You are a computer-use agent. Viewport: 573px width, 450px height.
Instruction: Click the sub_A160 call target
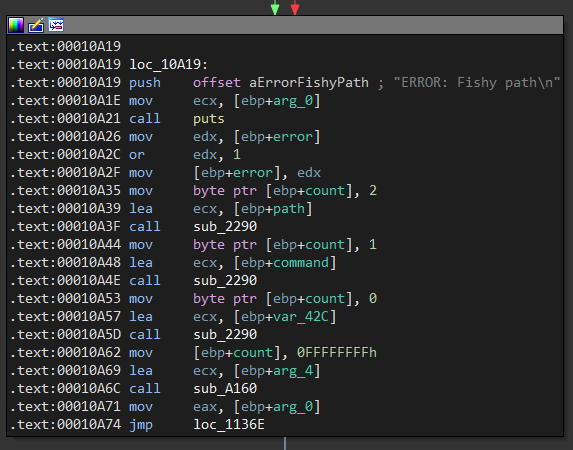click(x=225, y=388)
